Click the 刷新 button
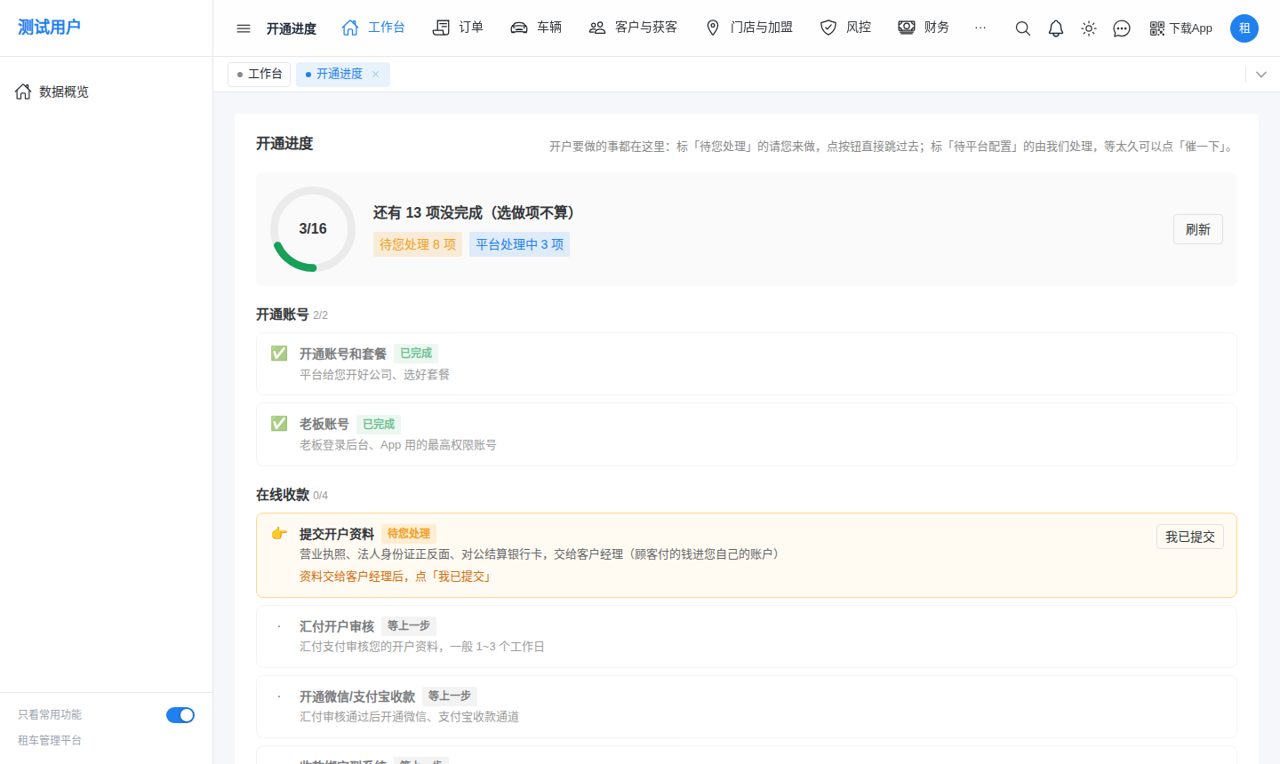This screenshot has width=1280, height=764. click(1198, 229)
